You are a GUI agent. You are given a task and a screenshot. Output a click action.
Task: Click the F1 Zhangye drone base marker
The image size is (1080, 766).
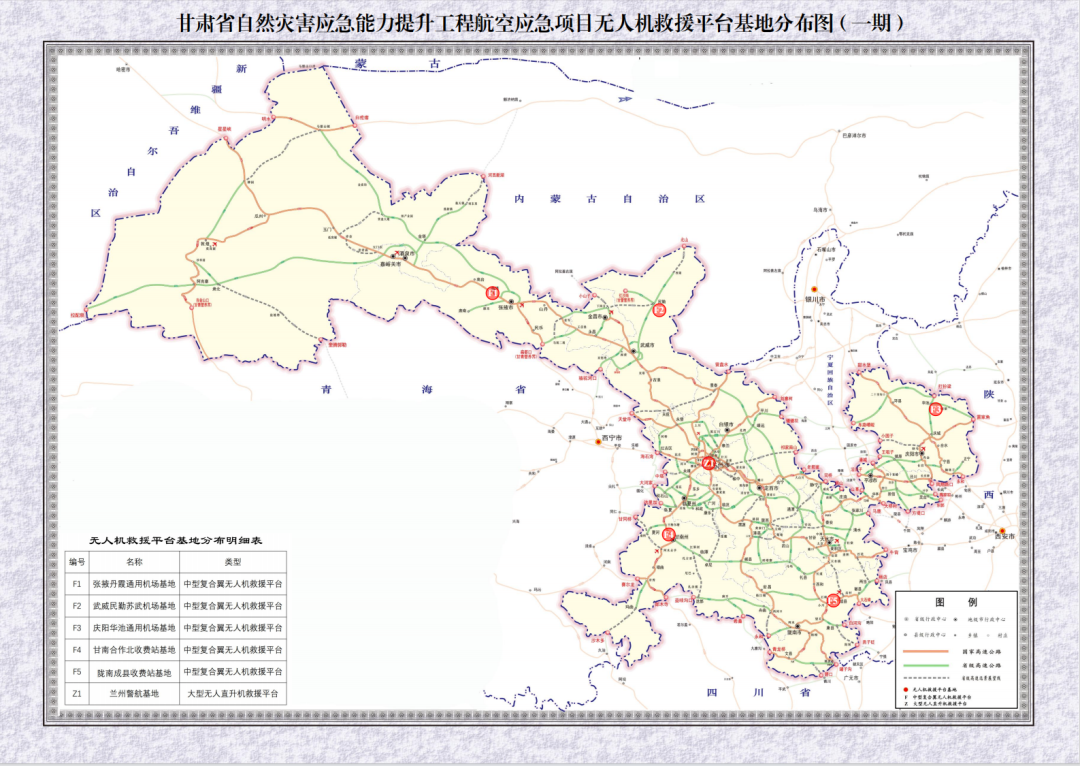pyautogui.click(x=492, y=293)
